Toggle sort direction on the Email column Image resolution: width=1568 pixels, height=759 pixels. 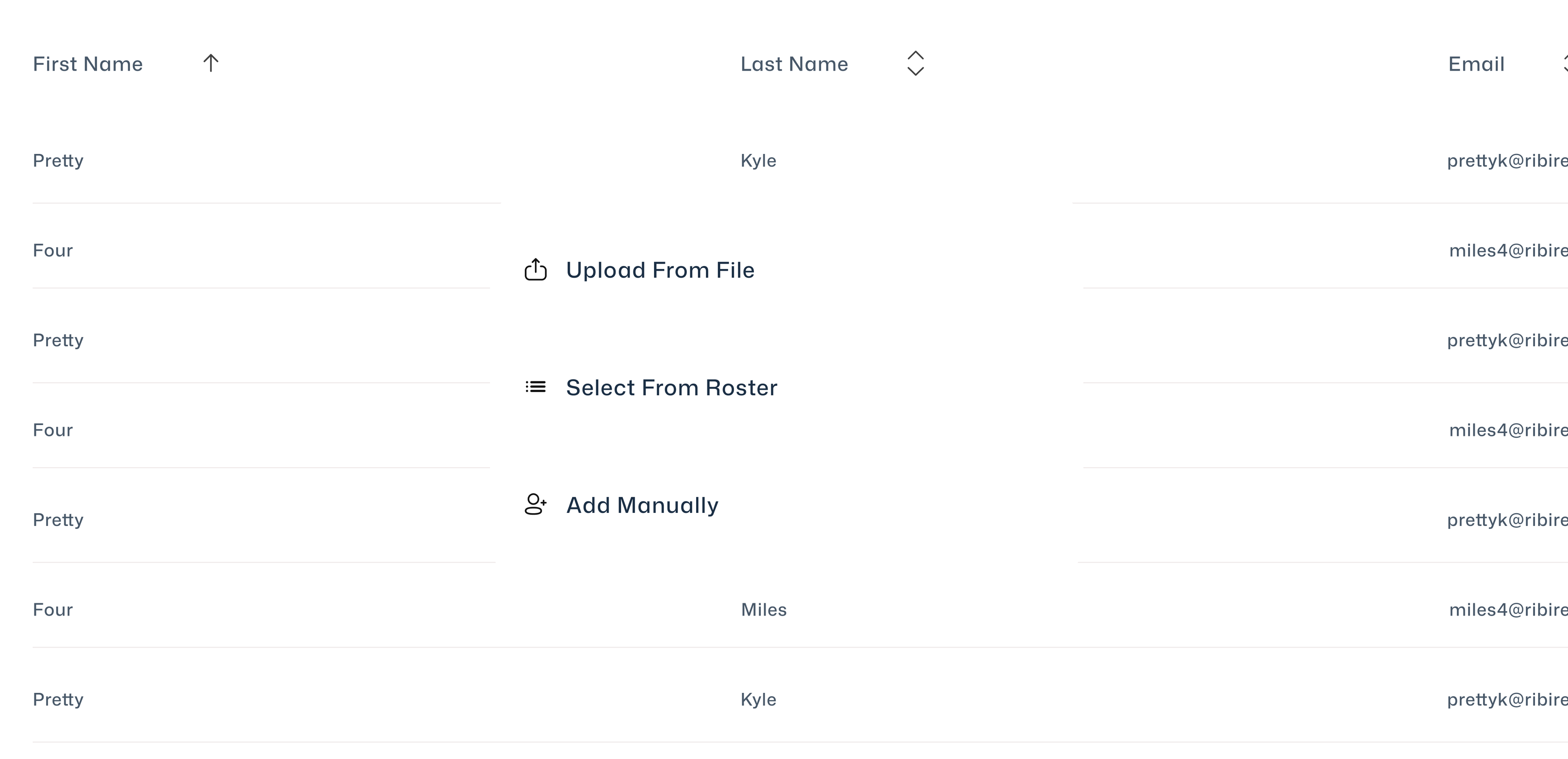(x=1564, y=63)
